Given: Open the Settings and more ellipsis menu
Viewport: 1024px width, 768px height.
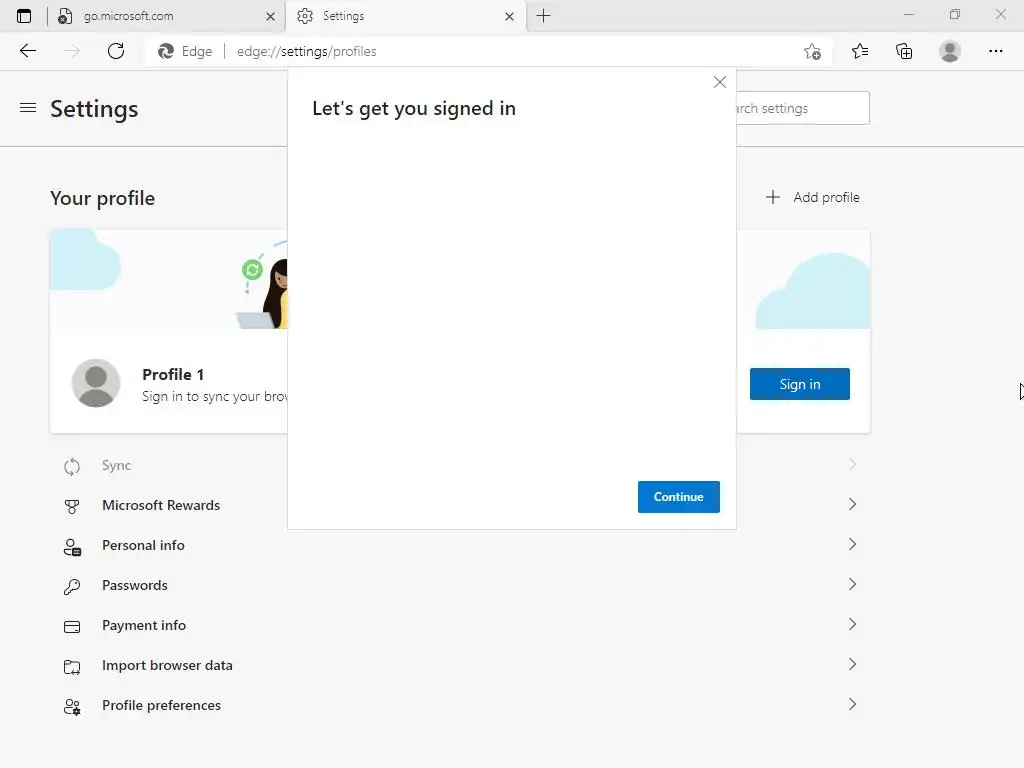Looking at the screenshot, I should pos(995,51).
